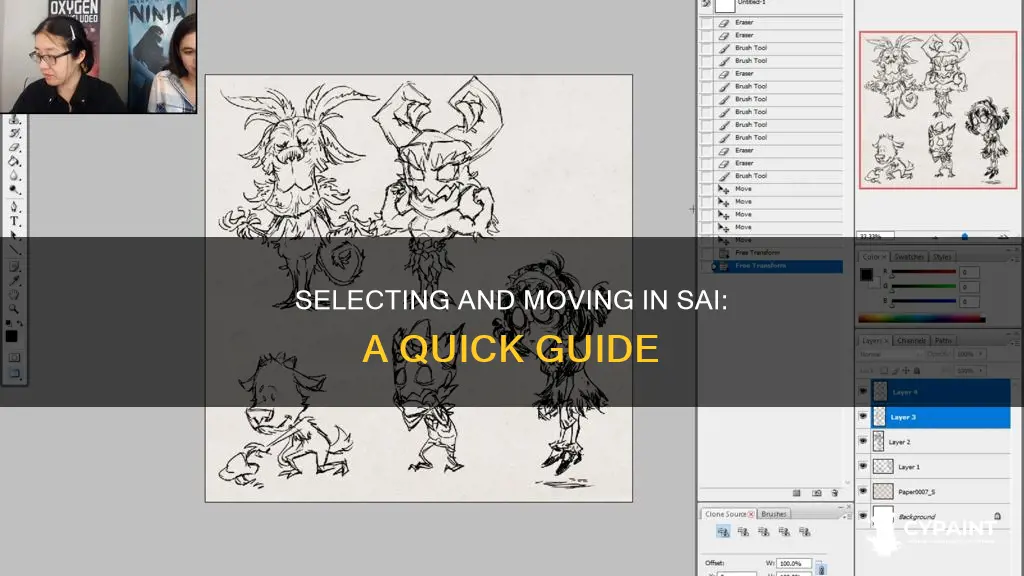Pick a color from the color ramp bar
The height and width of the screenshot is (576, 1024).
pos(921,319)
